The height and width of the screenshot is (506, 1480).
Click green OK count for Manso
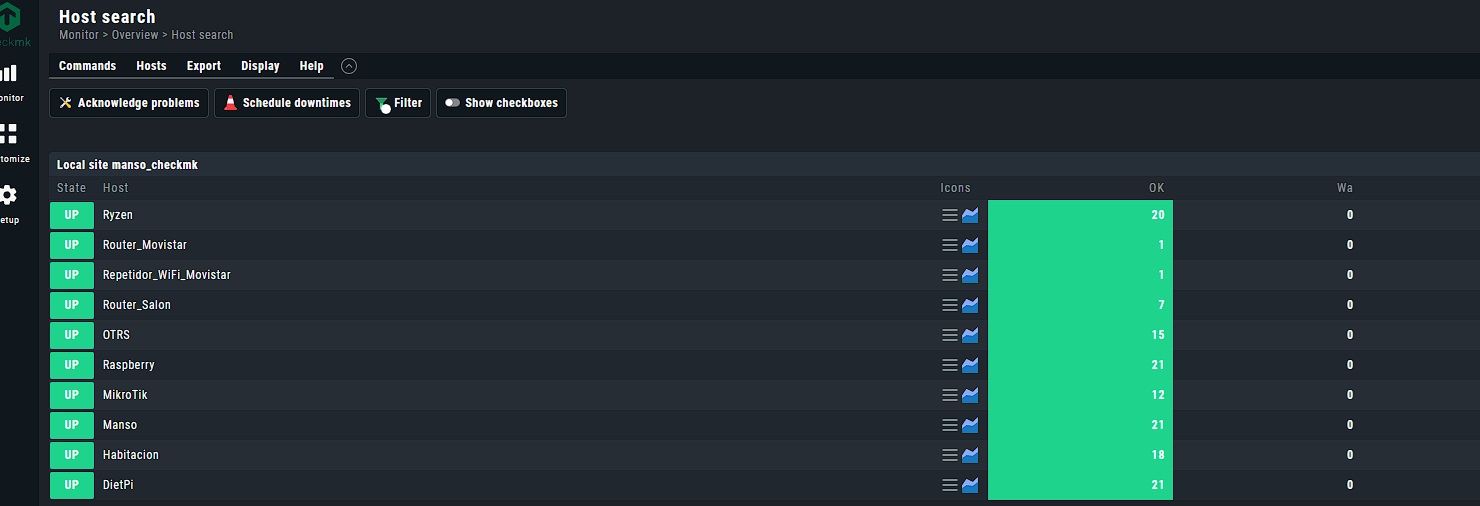point(1157,425)
